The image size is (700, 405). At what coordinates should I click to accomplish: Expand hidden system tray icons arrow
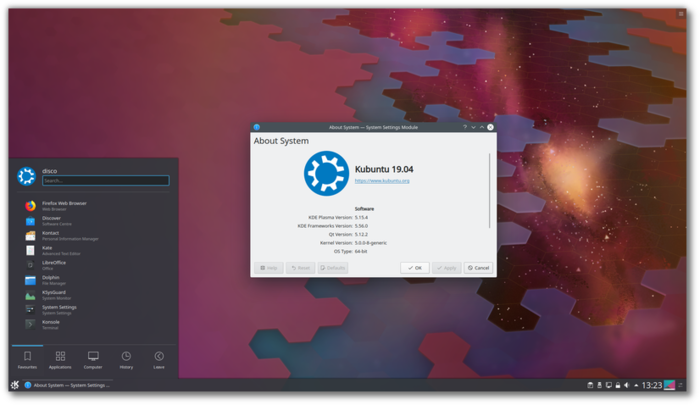click(x=636, y=385)
